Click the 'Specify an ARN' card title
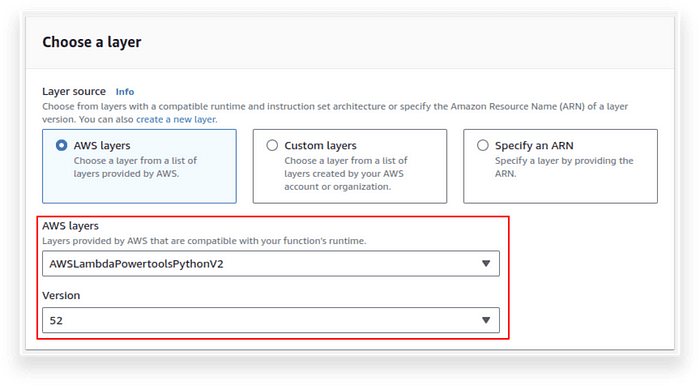 [534, 145]
